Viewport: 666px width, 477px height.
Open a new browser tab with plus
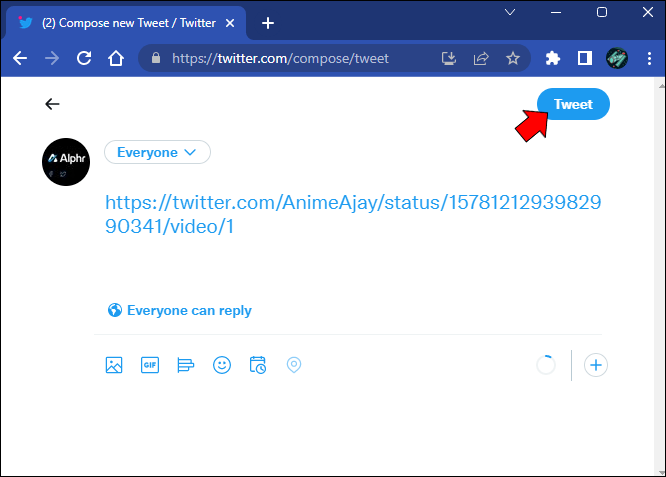pos(268,23)
